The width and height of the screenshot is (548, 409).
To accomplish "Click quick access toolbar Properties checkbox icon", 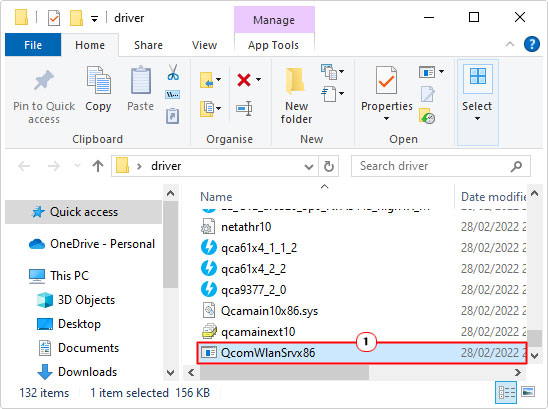I will (54, 18).
